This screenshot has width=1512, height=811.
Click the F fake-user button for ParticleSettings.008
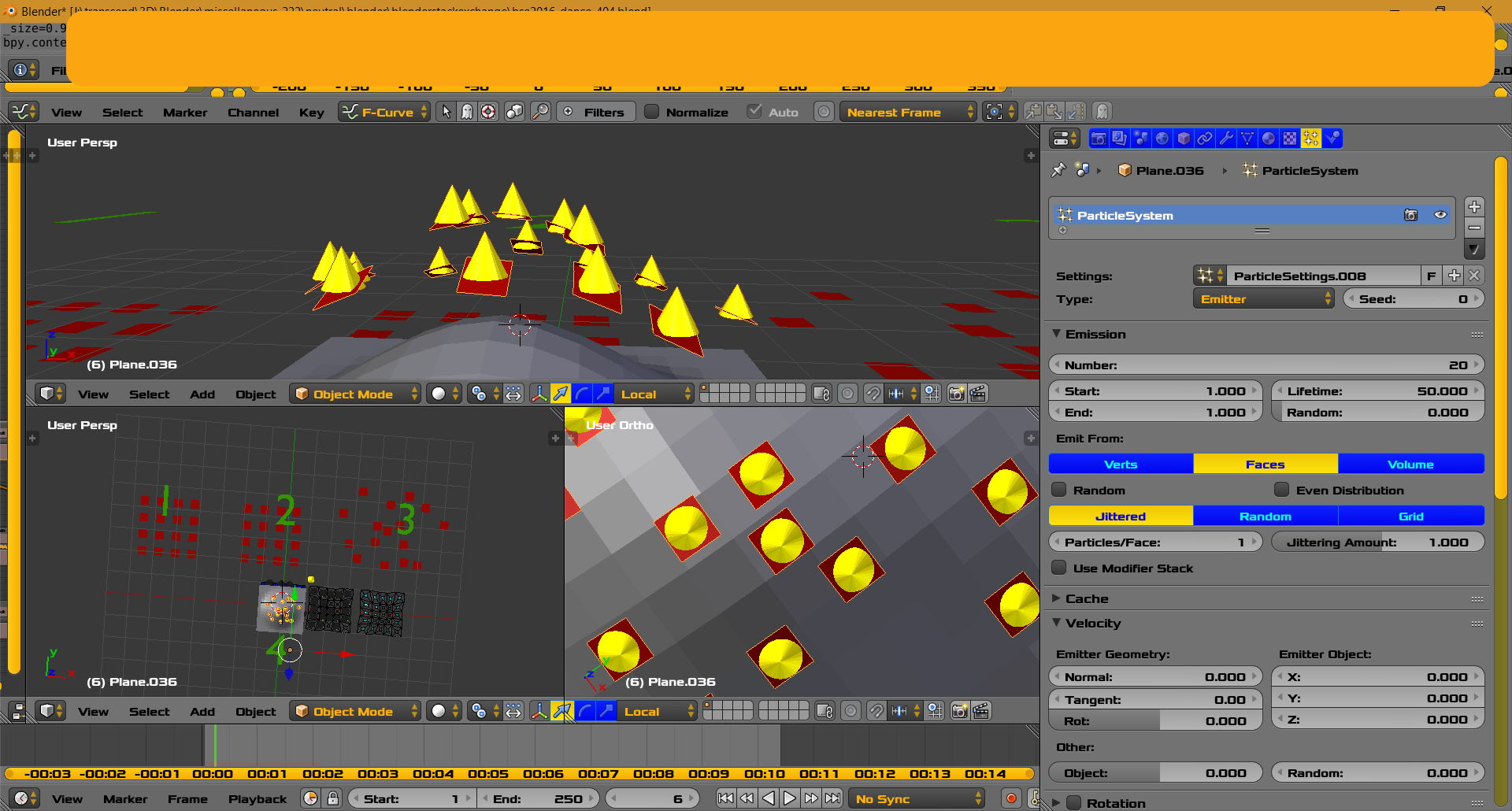point(1431,276)
